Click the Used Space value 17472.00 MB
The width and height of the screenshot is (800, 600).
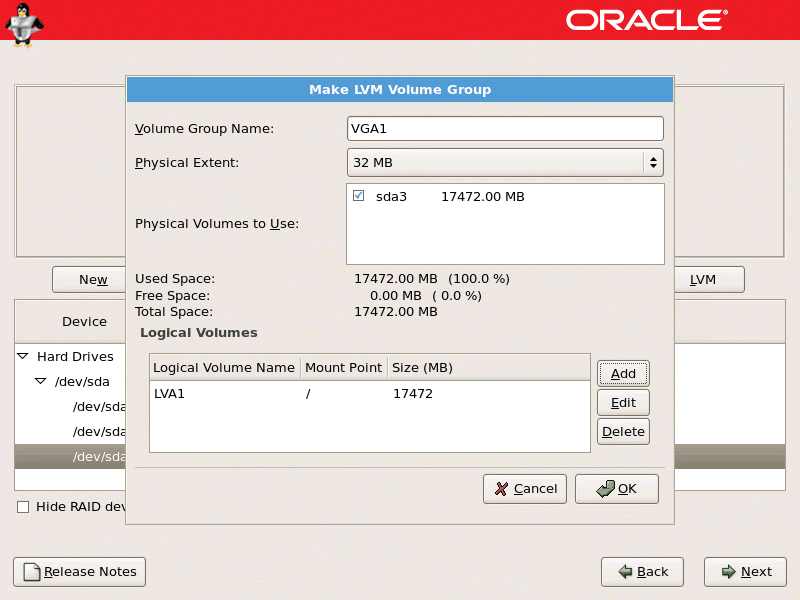point(396,279)
